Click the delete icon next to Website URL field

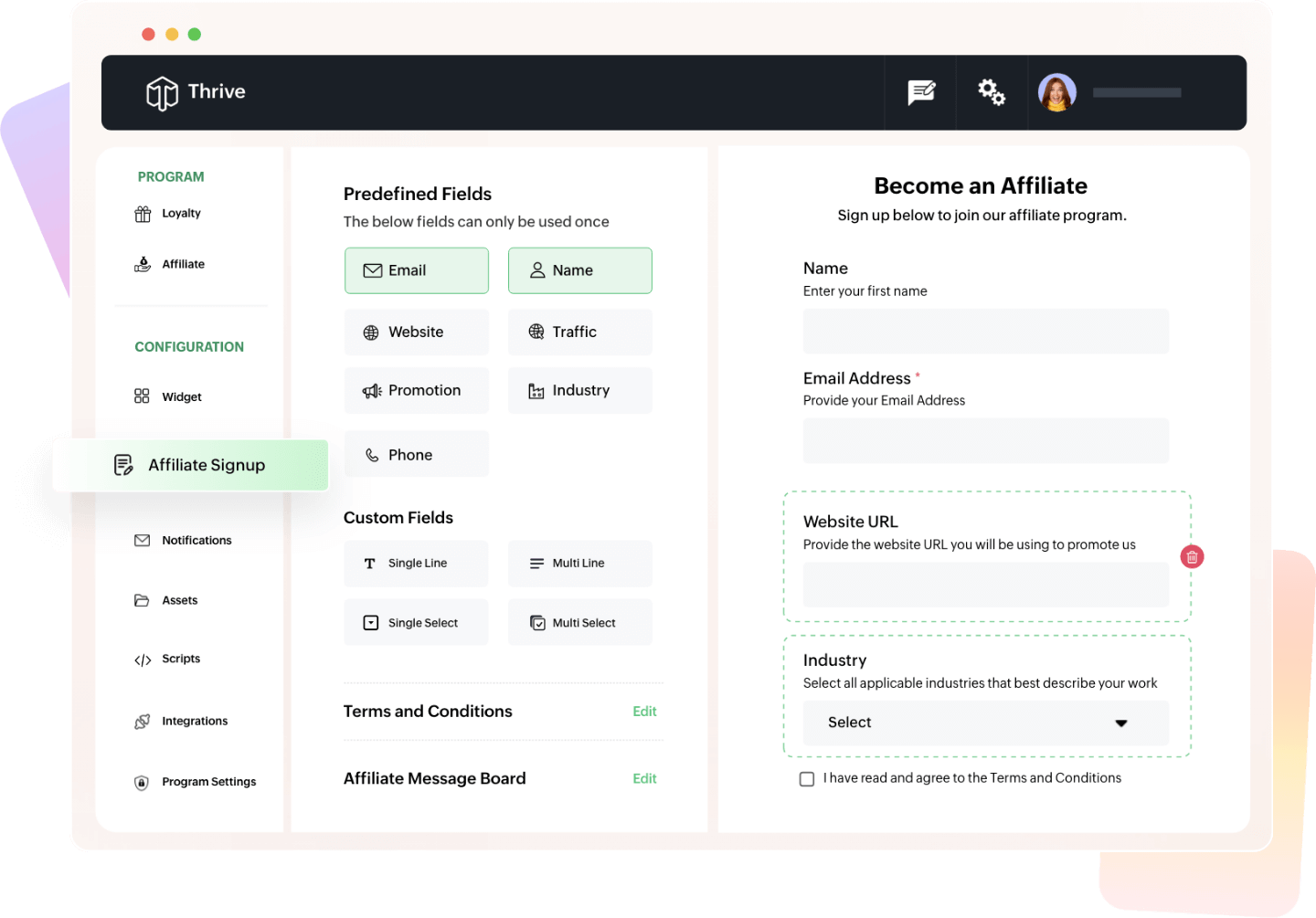(x=1192, y=556)
